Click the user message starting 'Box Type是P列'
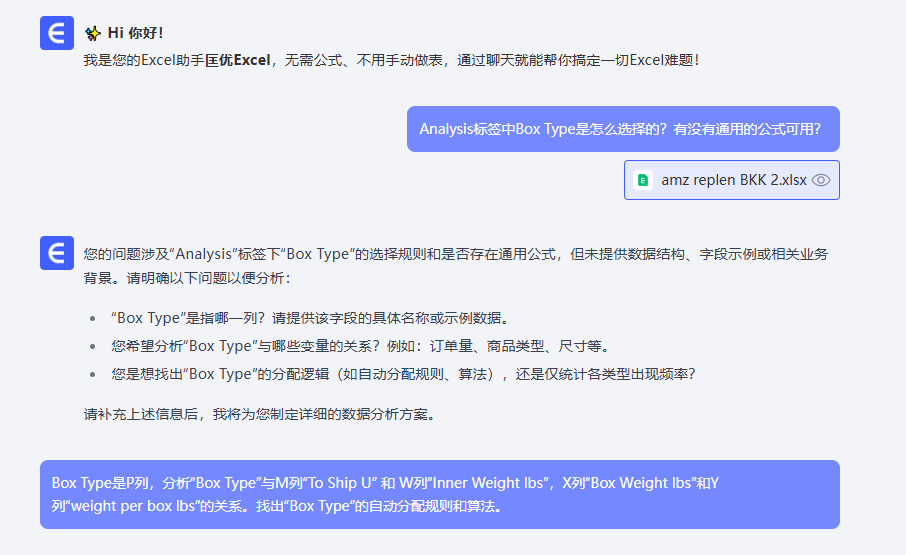Screen dimensions: 906x555 tap(440, 494)
